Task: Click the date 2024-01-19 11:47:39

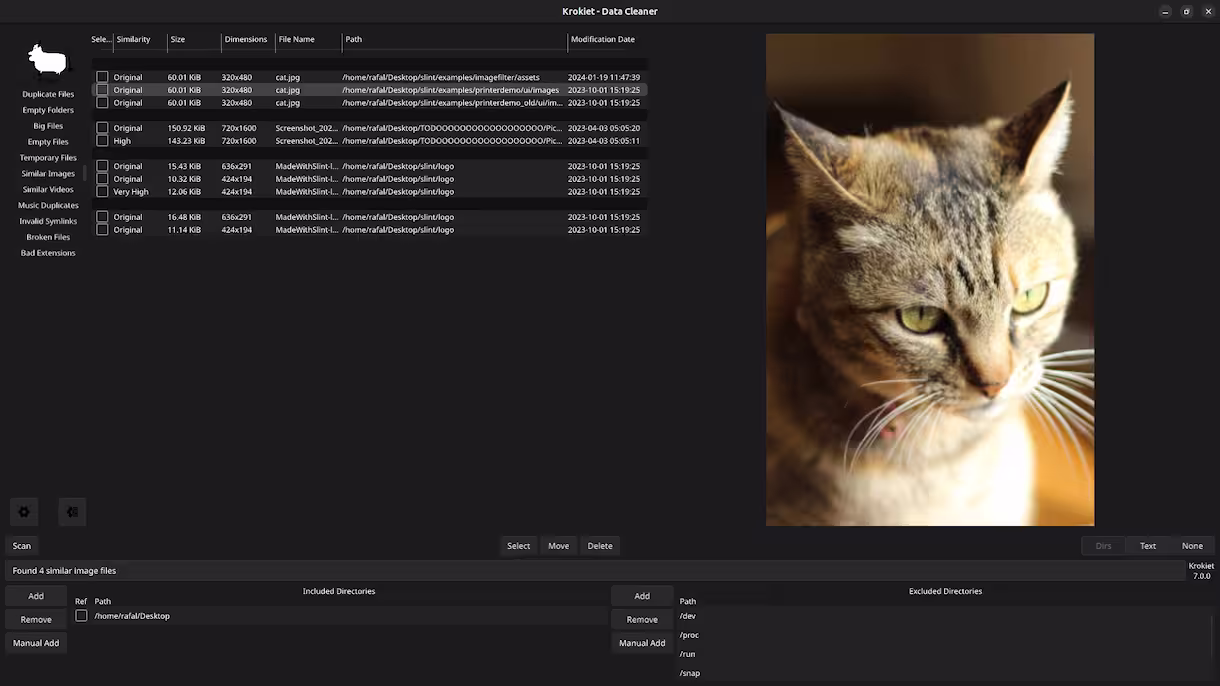Action: pos(604,77)
